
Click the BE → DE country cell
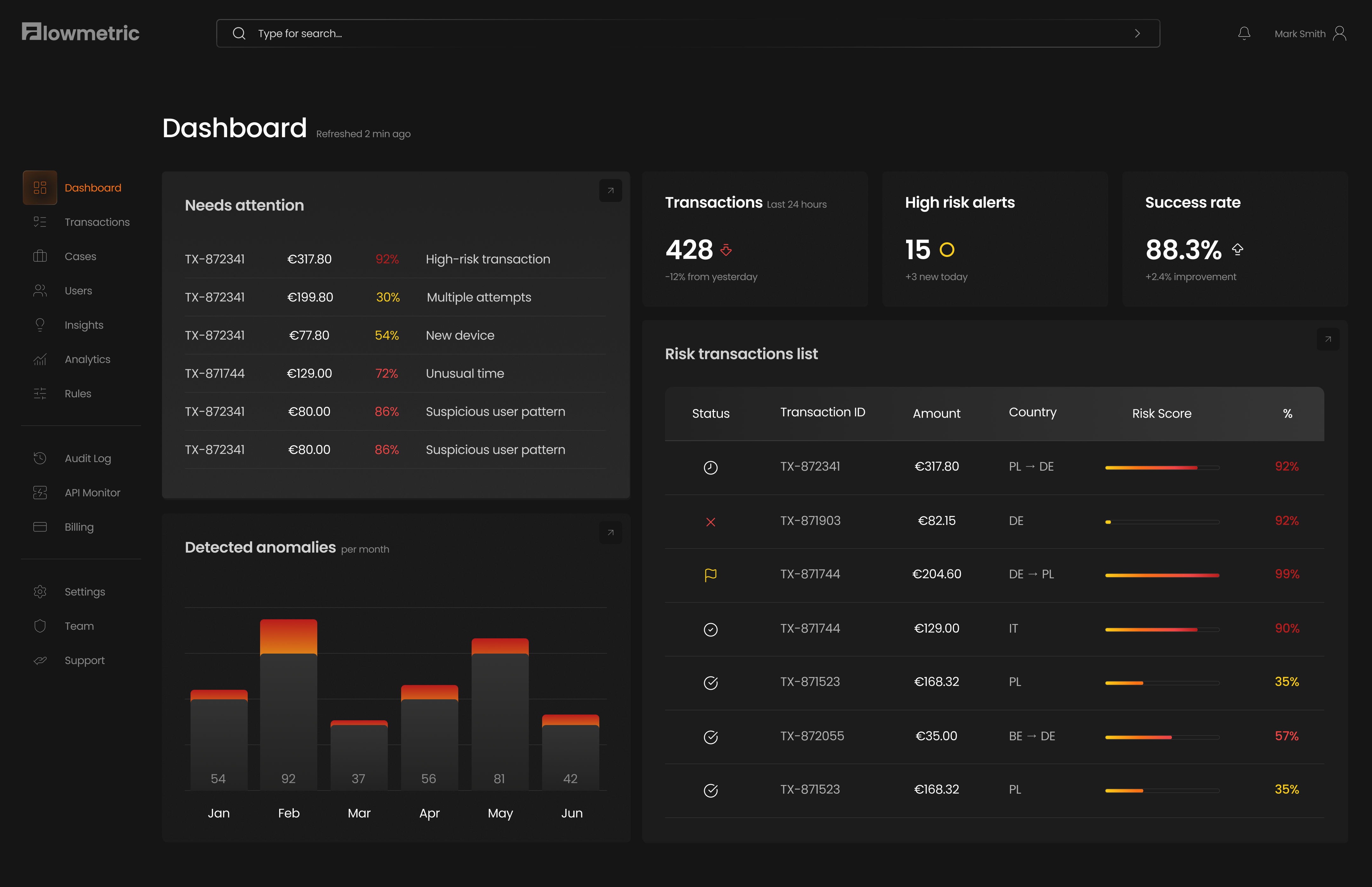[1032, 736]
